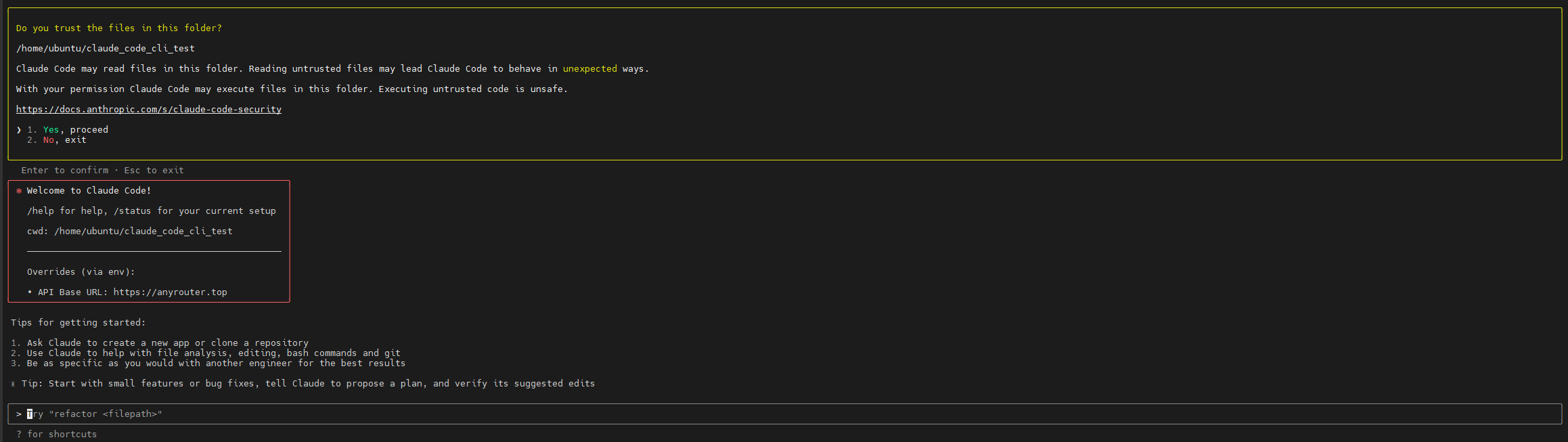Click the "/help" command text
The image size is (1568, 442).
point(41,211)
